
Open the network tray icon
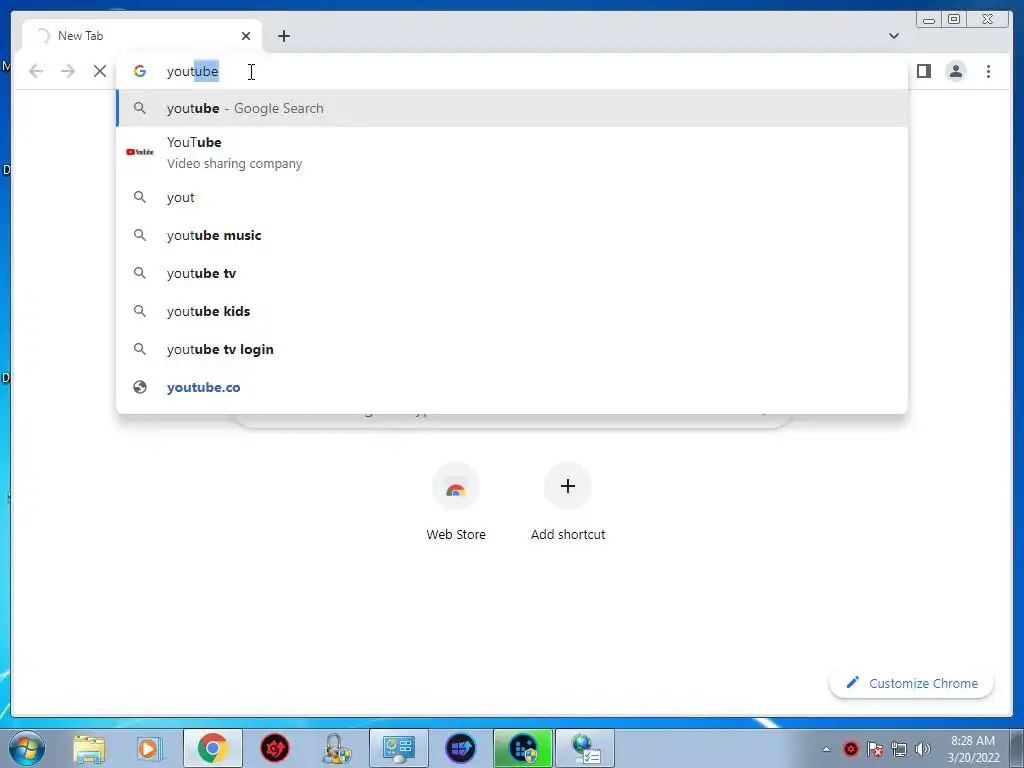coord(899,749)
